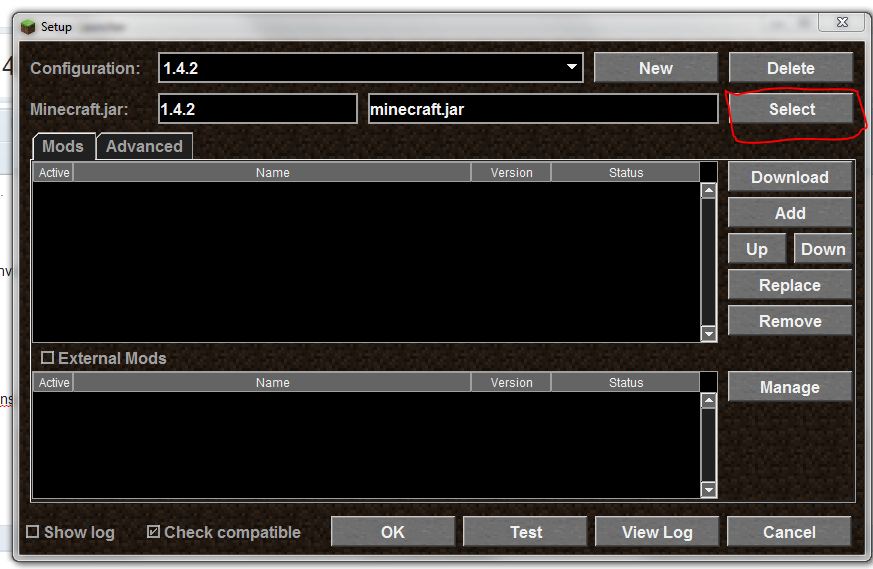Click the Select button for Minecraft.jar
Screen dimensions: 873x569
792,109
